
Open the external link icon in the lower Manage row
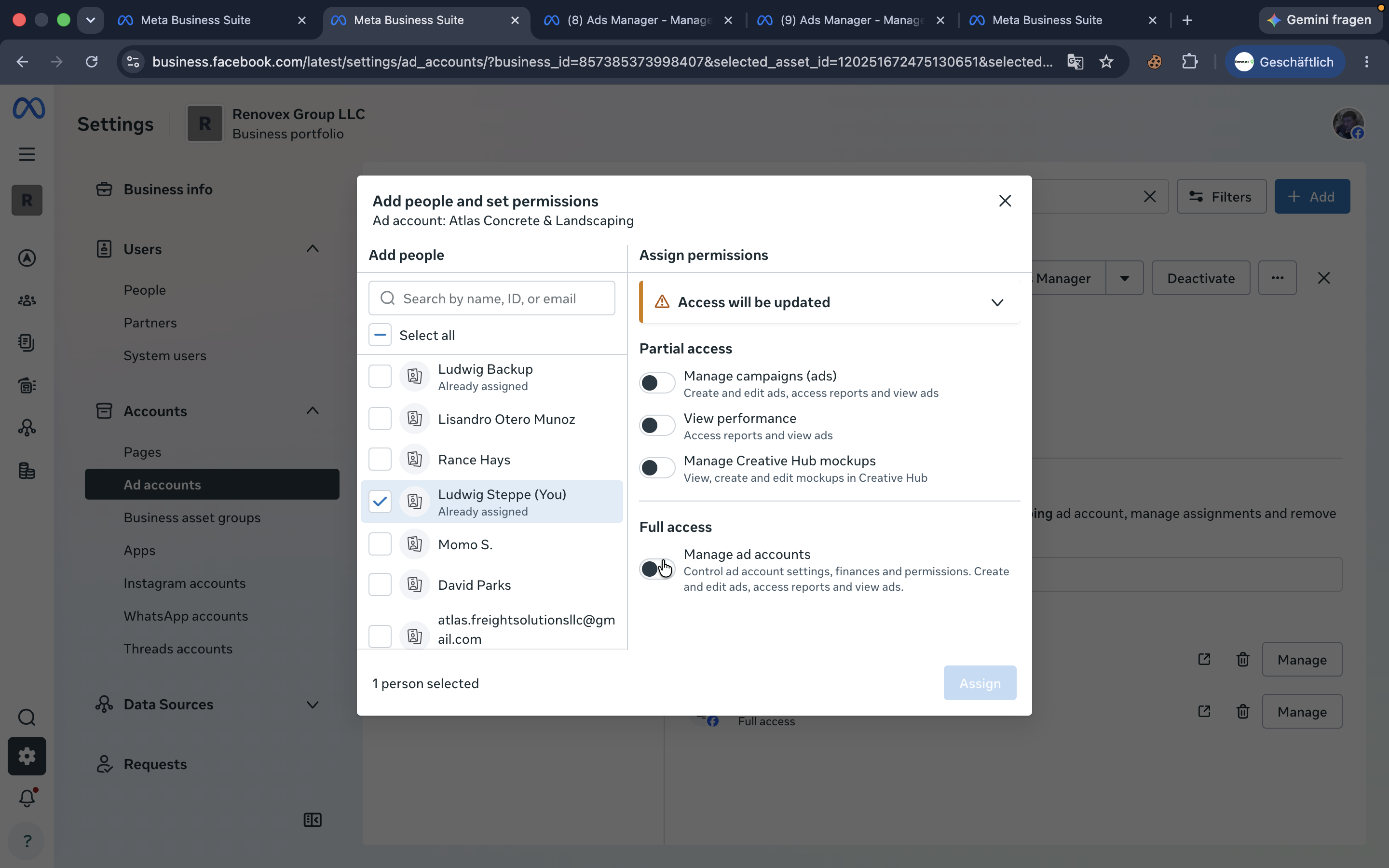[1204, 712]
